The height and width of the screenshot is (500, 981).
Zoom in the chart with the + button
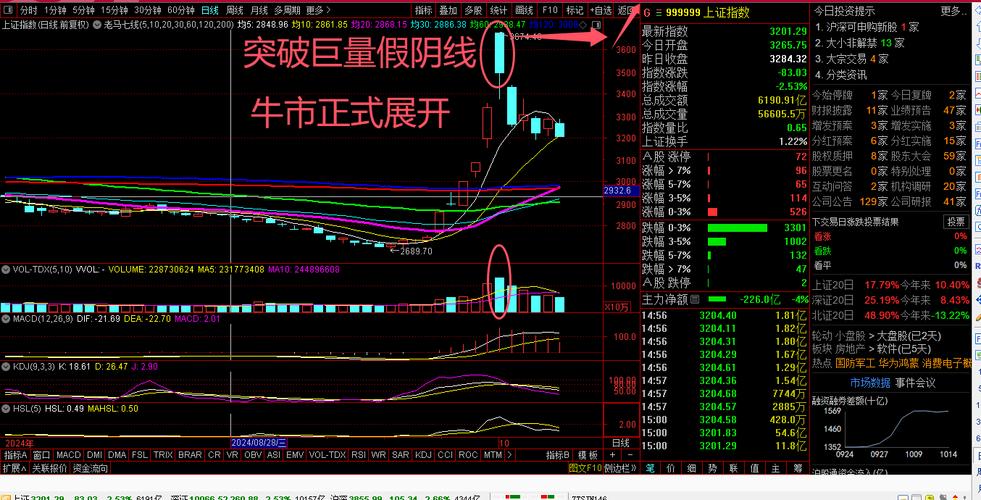click(x=613, y=455)
